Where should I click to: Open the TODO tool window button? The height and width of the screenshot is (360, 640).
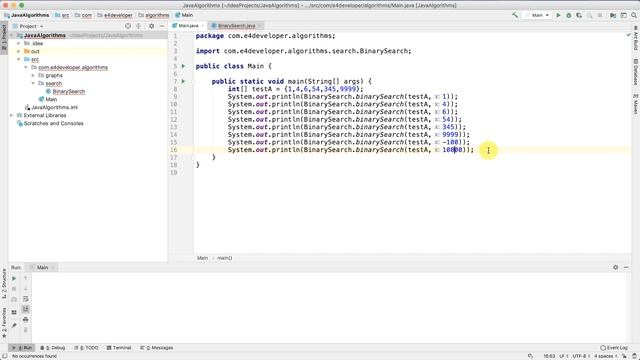click(87, 348)
